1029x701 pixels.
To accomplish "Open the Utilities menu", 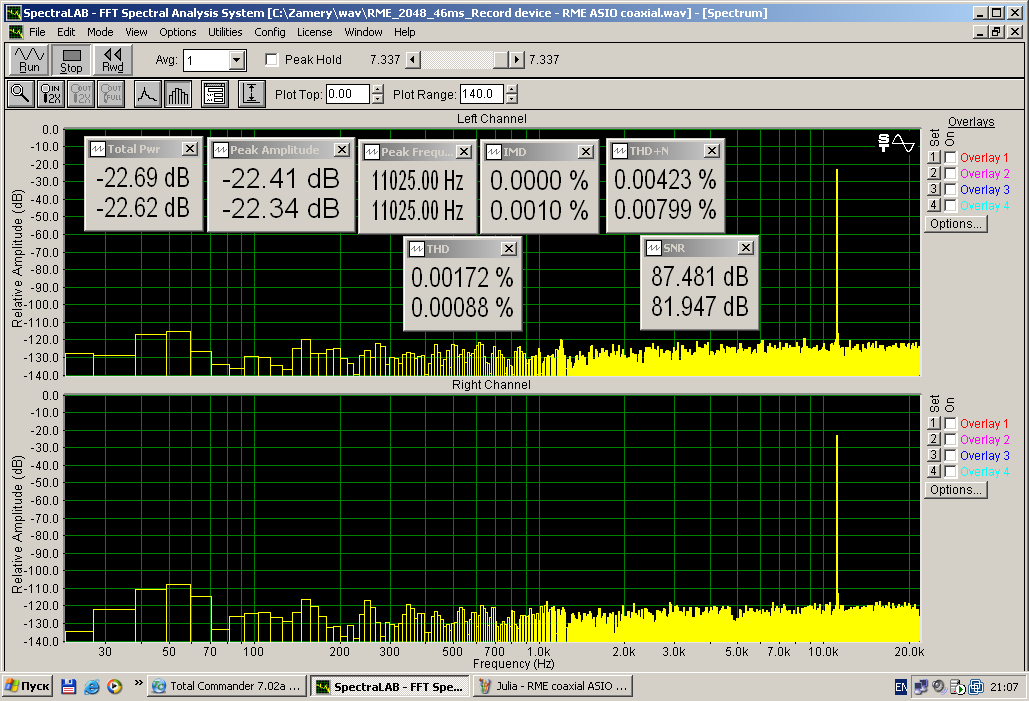I will point(225,32).
